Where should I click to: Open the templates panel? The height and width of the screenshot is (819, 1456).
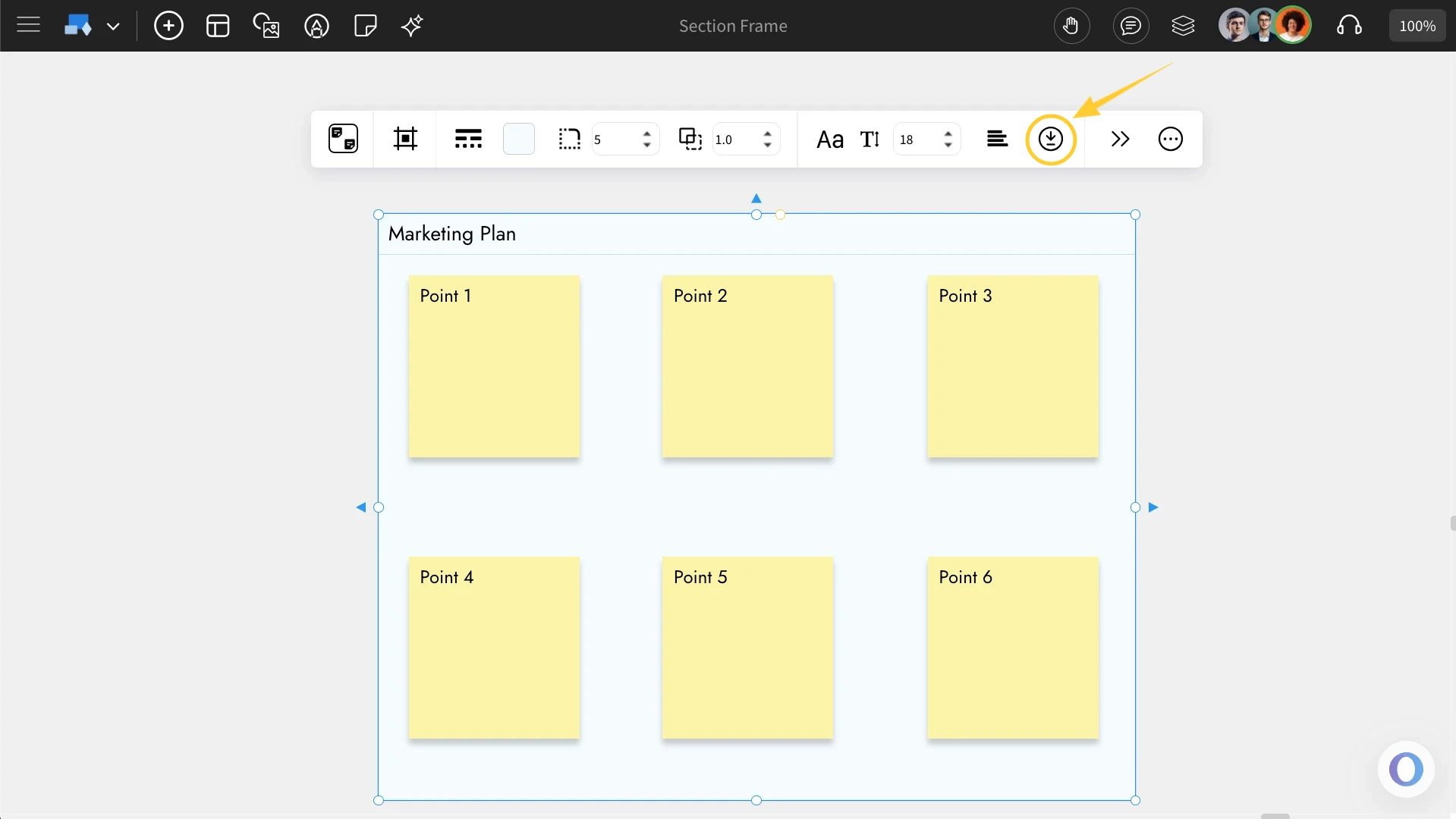pos(217,25)
